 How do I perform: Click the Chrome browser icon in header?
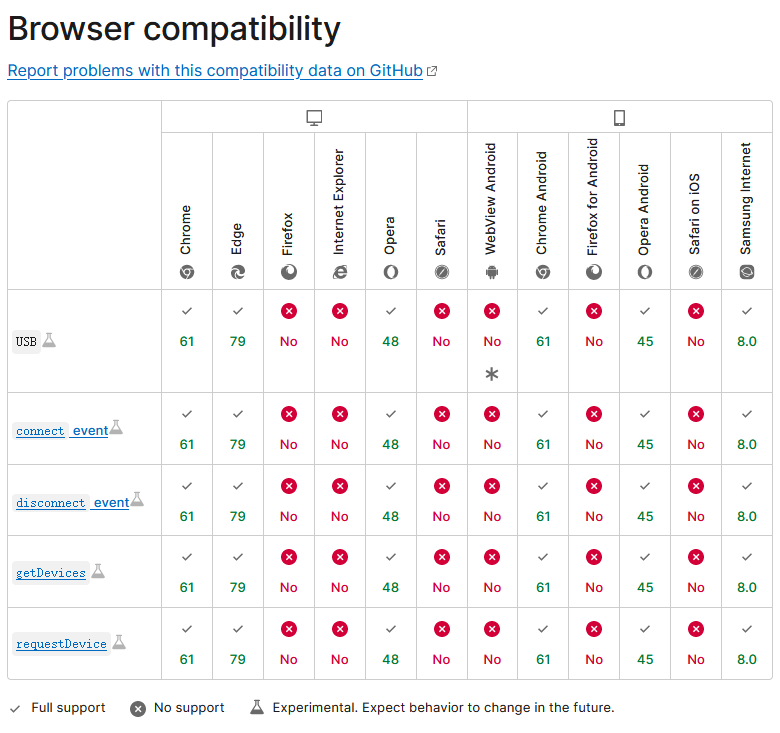[187, 272]
